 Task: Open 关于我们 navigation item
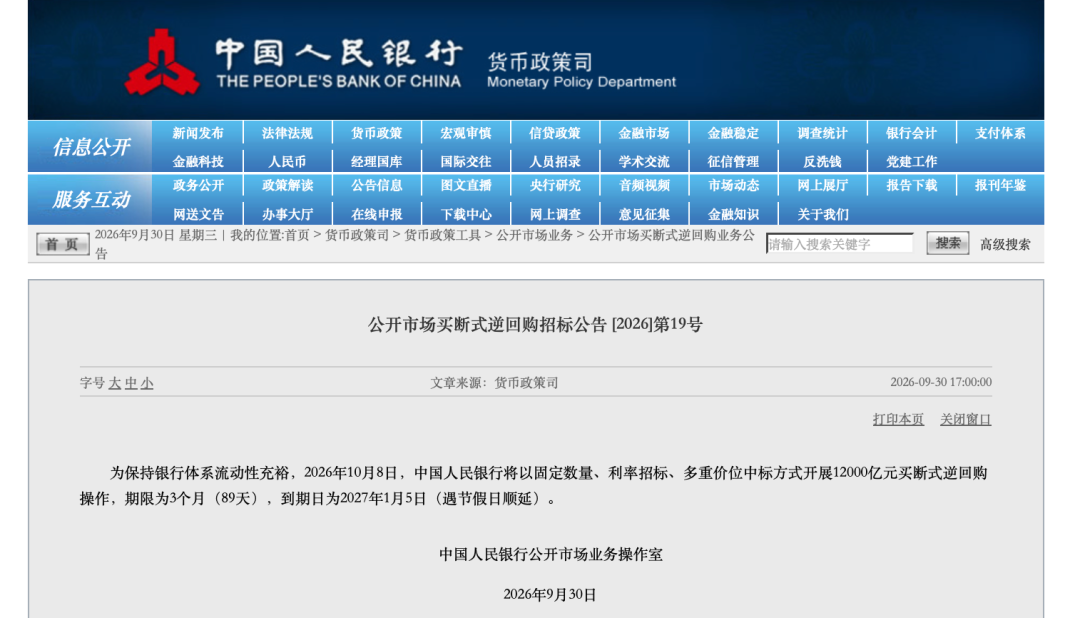tap(822, 214)
